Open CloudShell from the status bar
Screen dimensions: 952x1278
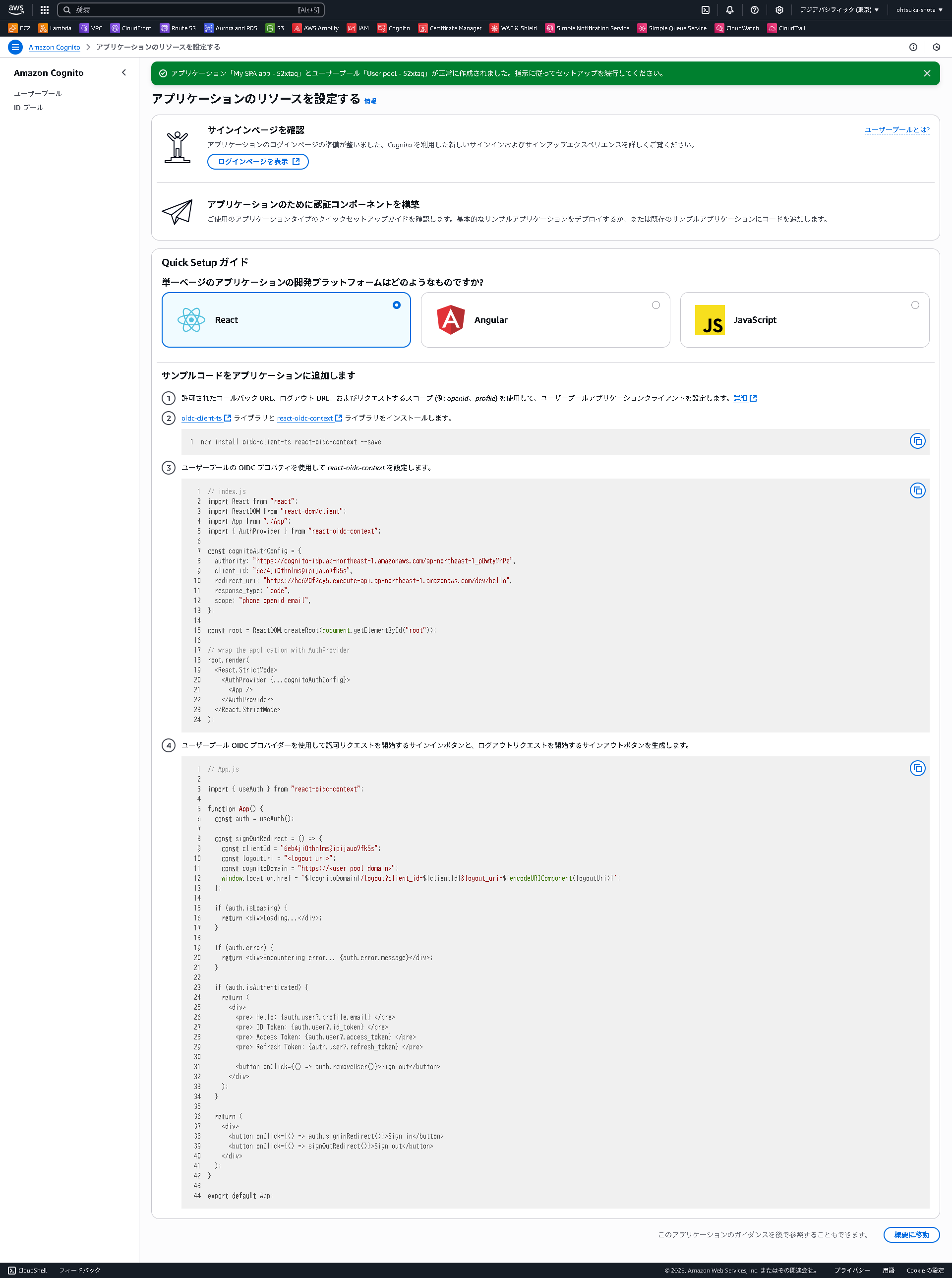point(27,1270)
